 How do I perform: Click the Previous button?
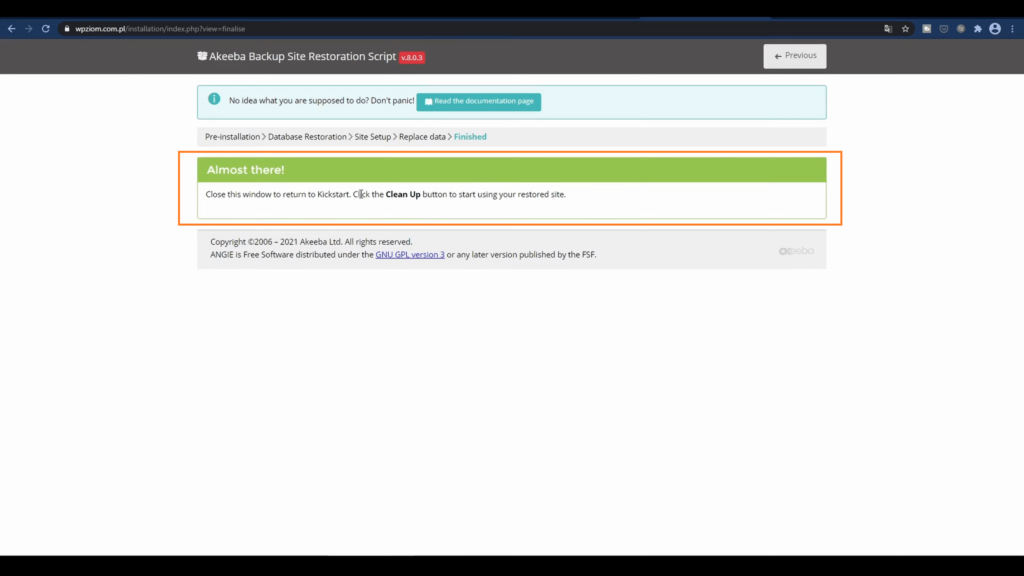794,56
